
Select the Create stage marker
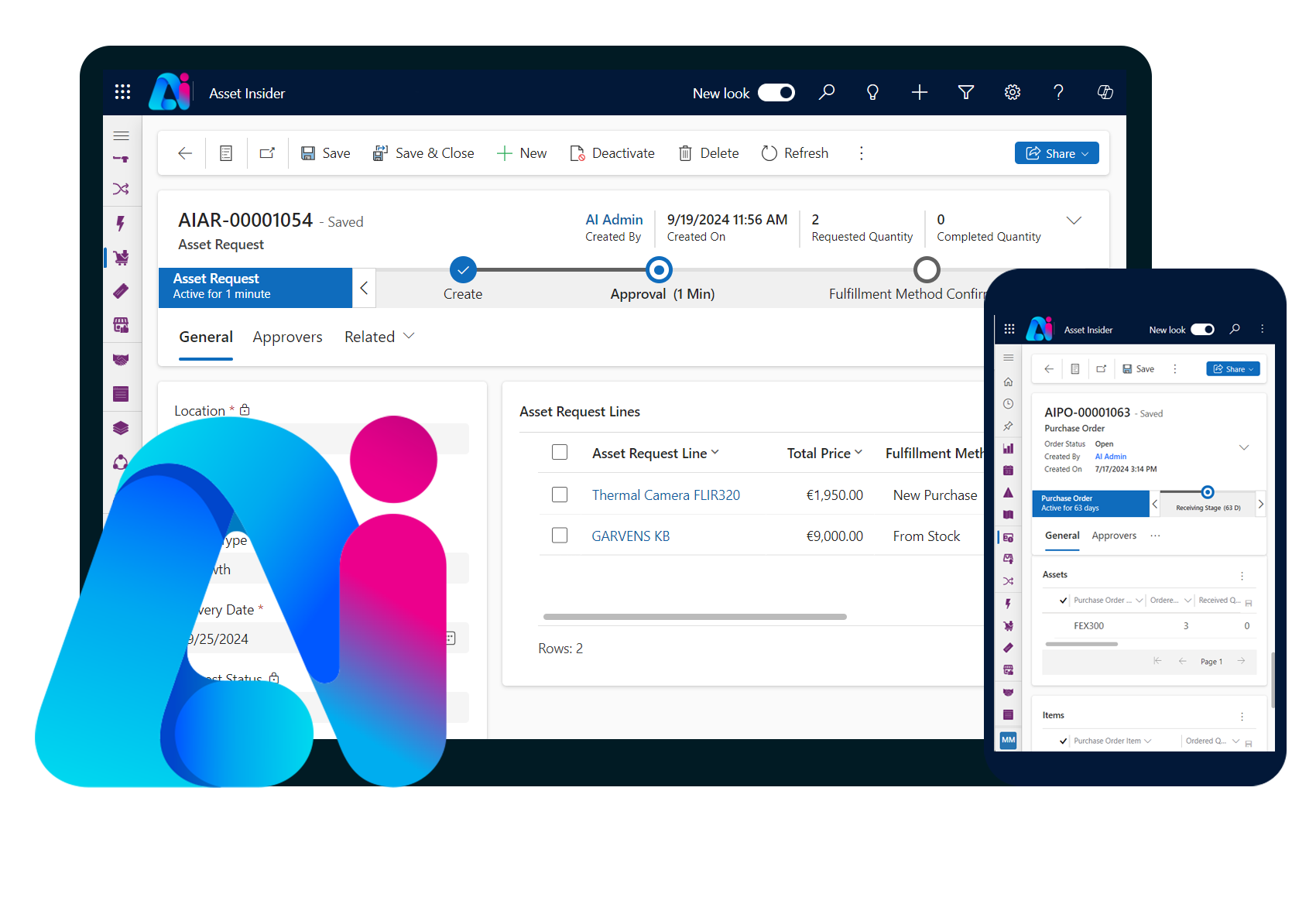click(463, 269)
